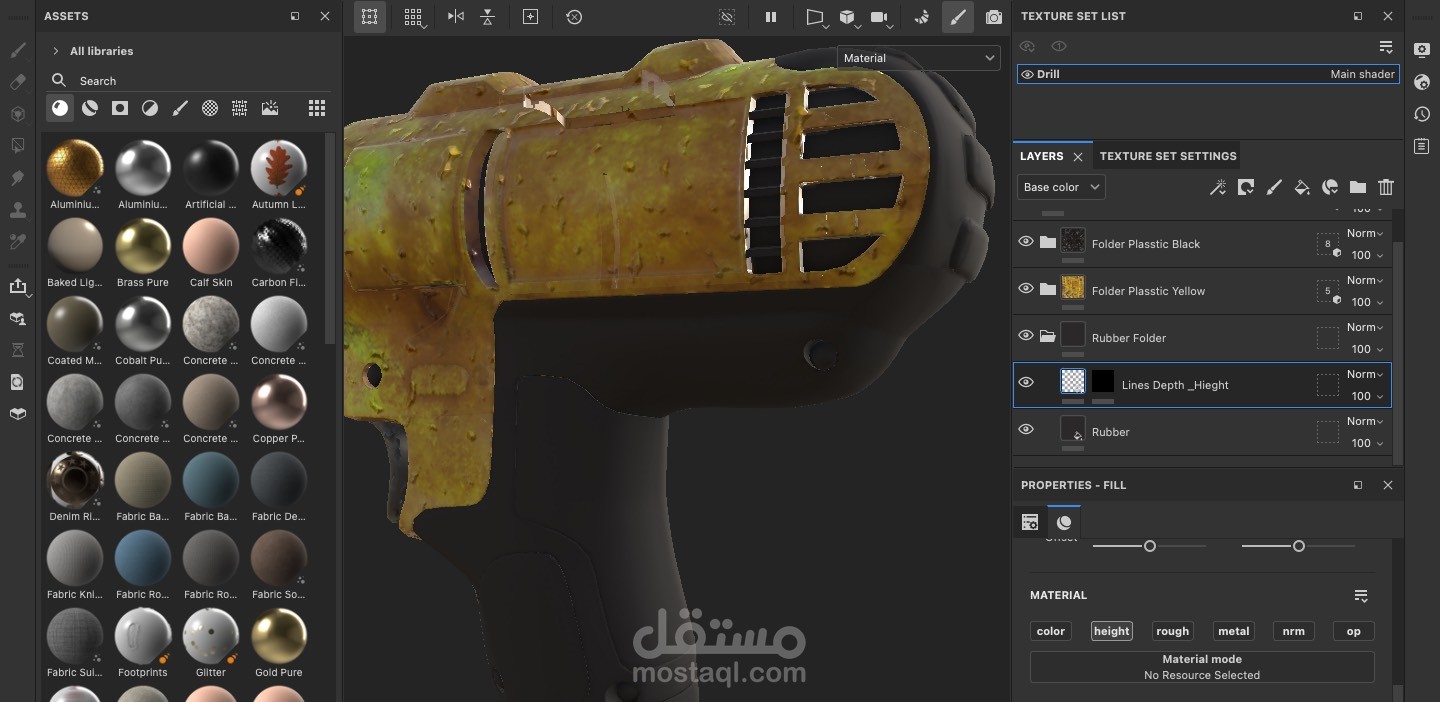Open Texture Set List options menu icon

(x=1386, y=47)
